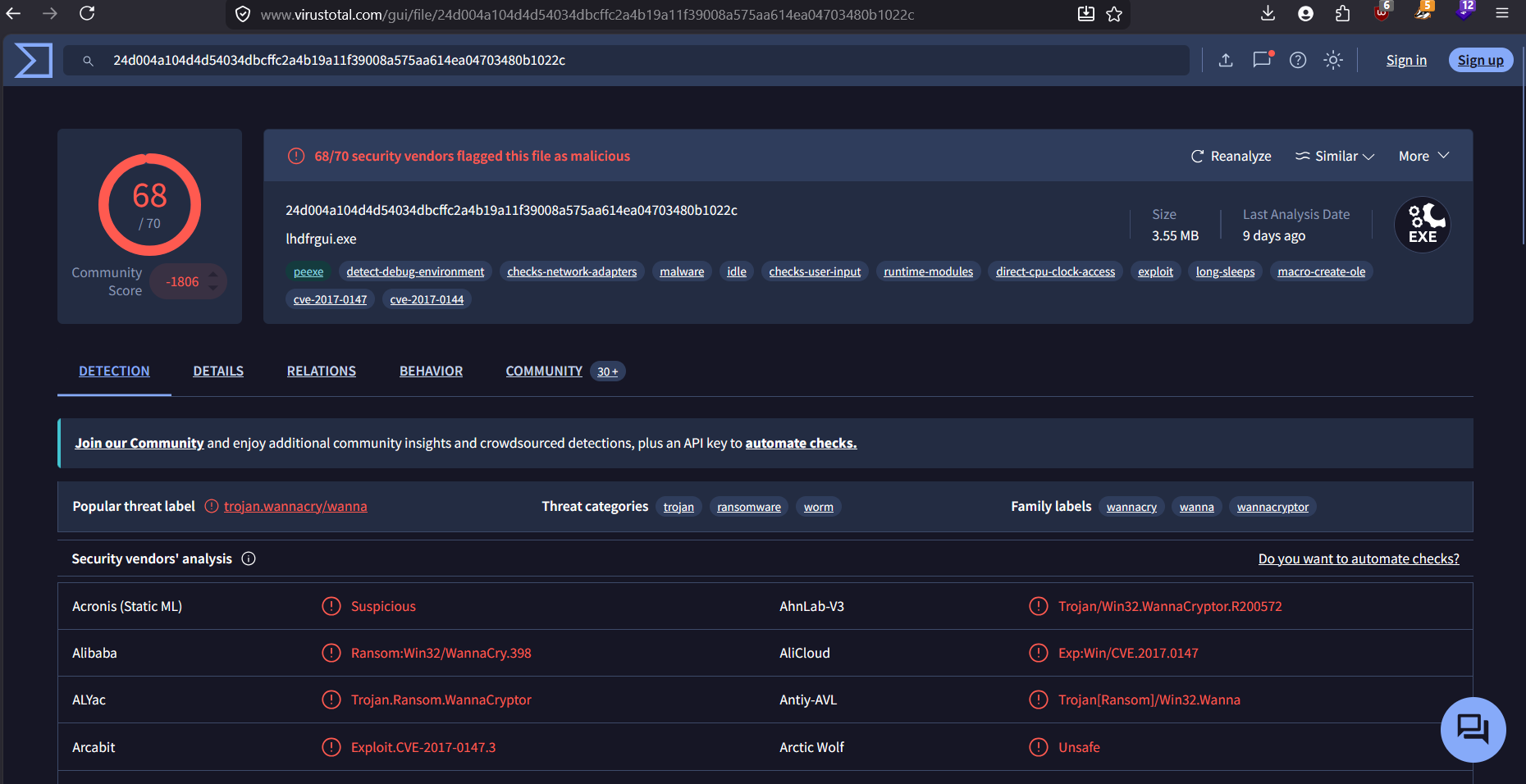1526x784 pixels.
Task: Click the peexe tag
Action: point(308,271)
